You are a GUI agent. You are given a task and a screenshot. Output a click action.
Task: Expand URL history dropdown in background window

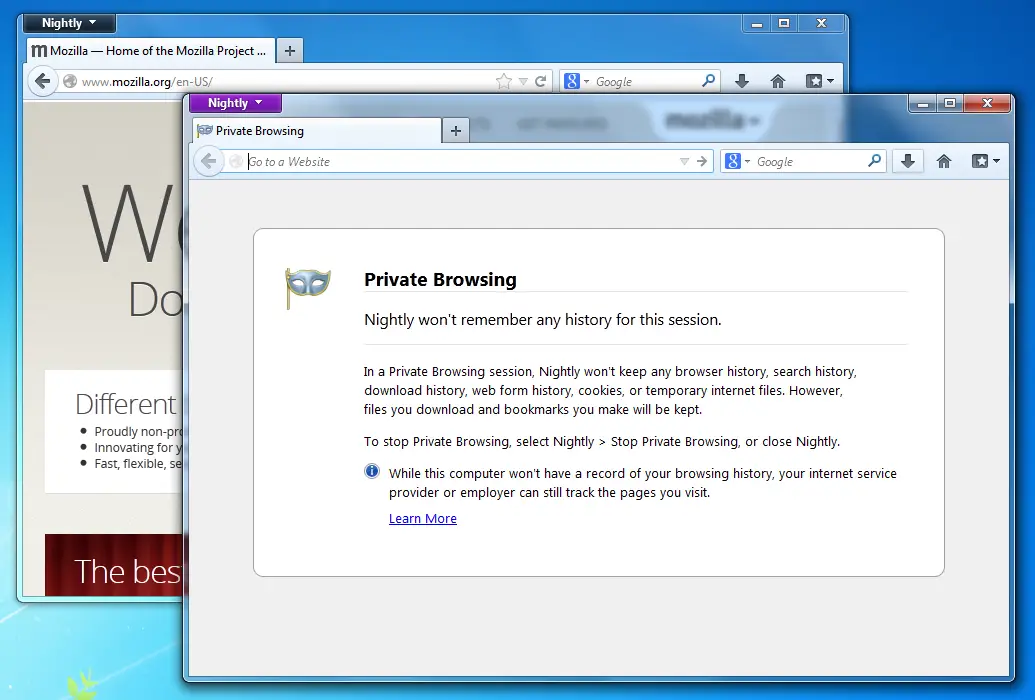point(523,82)
